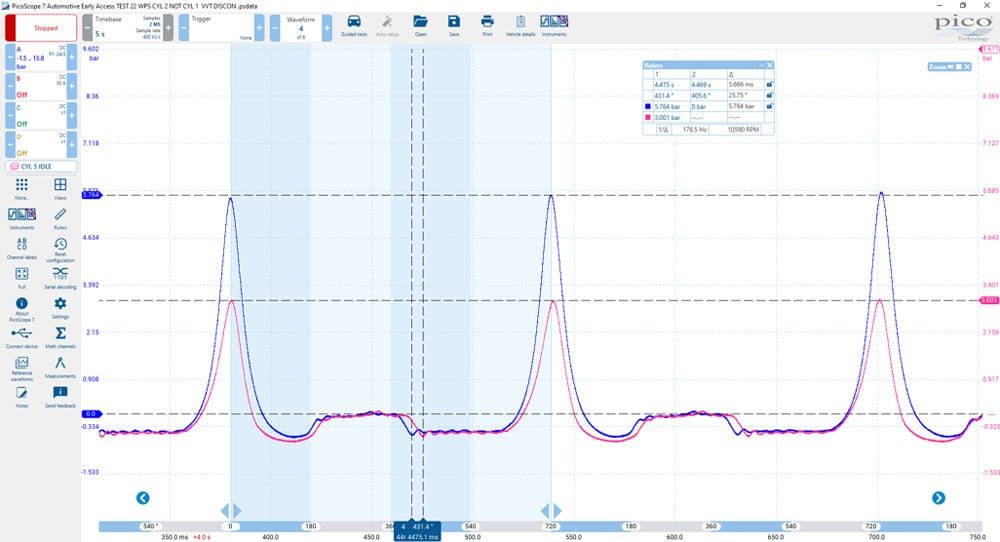Screen dimensions: 1000x542
Task: Click the Save disk icon
Action: 453,26
